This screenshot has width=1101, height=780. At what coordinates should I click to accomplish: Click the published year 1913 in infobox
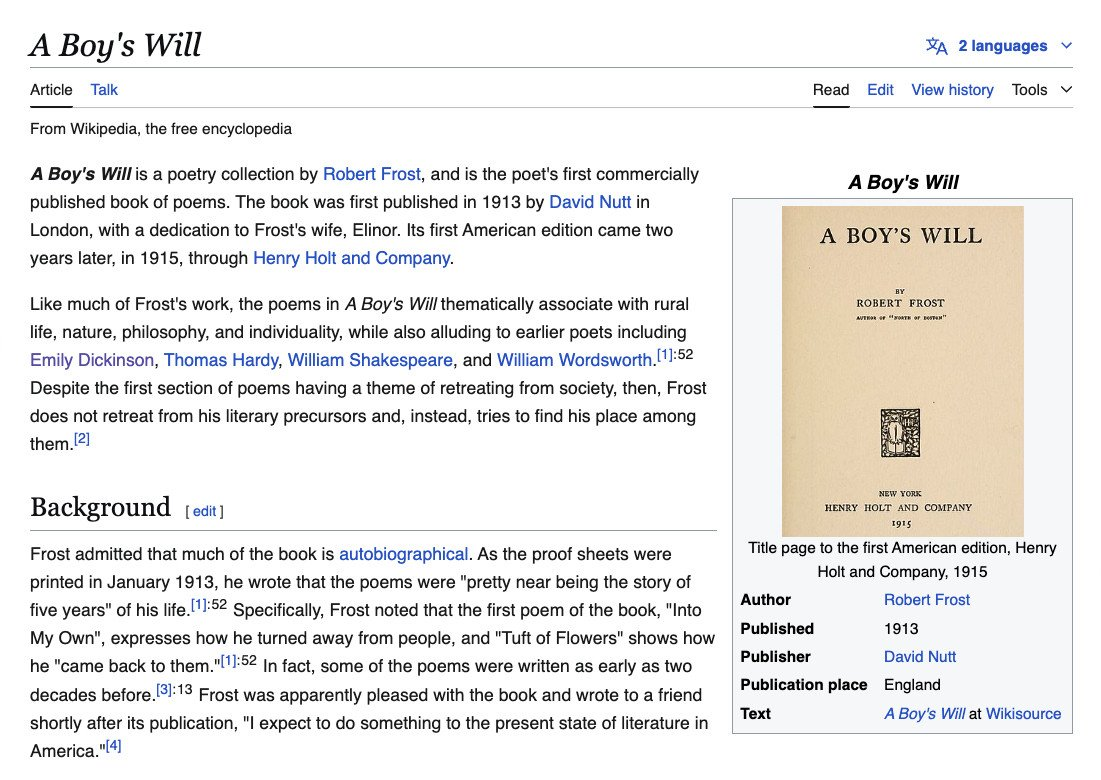pyautogui.click(x=901, y=628)
